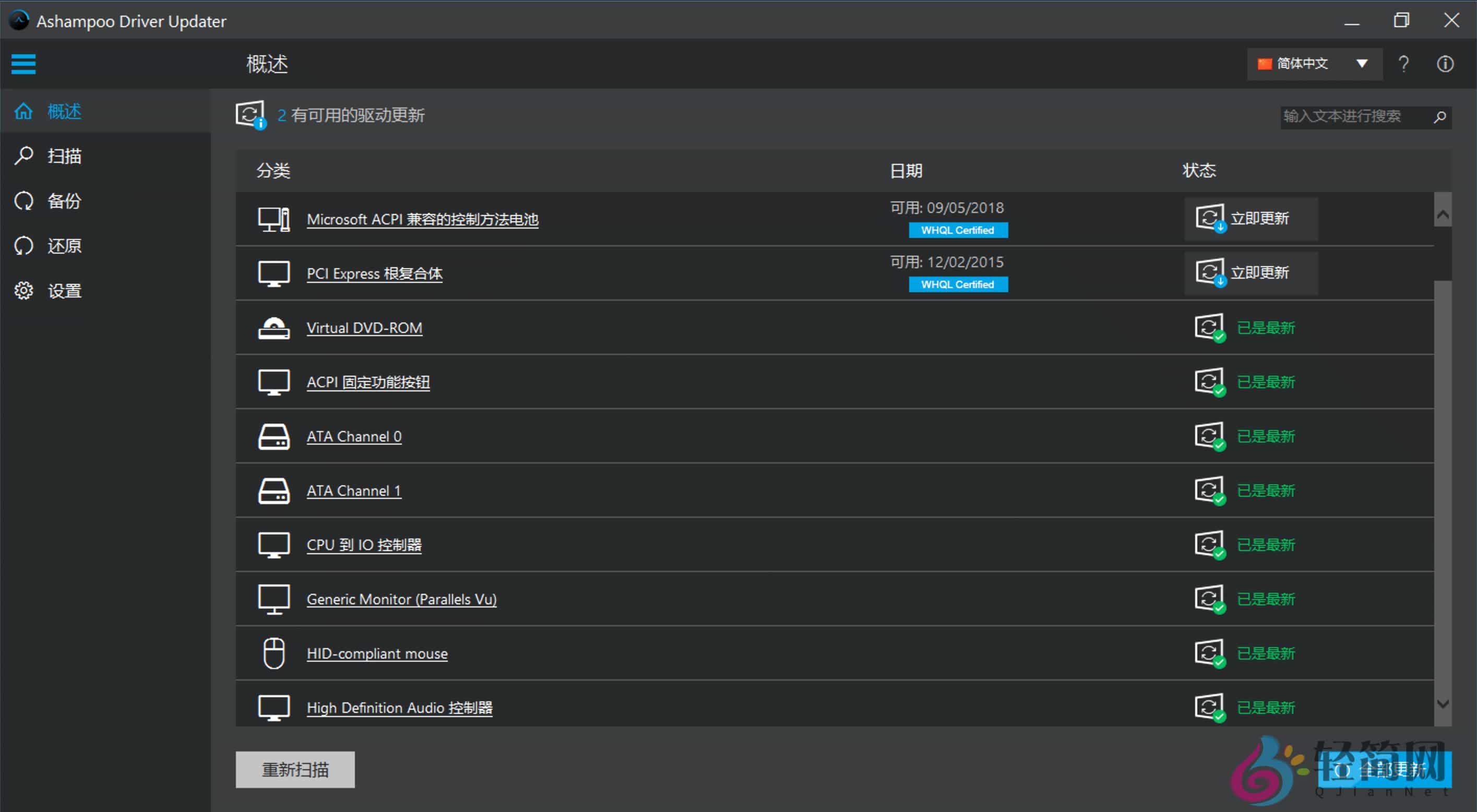Click the scrollbar up arrow
Image resolution: width=1477 pixels, height=812 pixels.
pos(1443,213)
